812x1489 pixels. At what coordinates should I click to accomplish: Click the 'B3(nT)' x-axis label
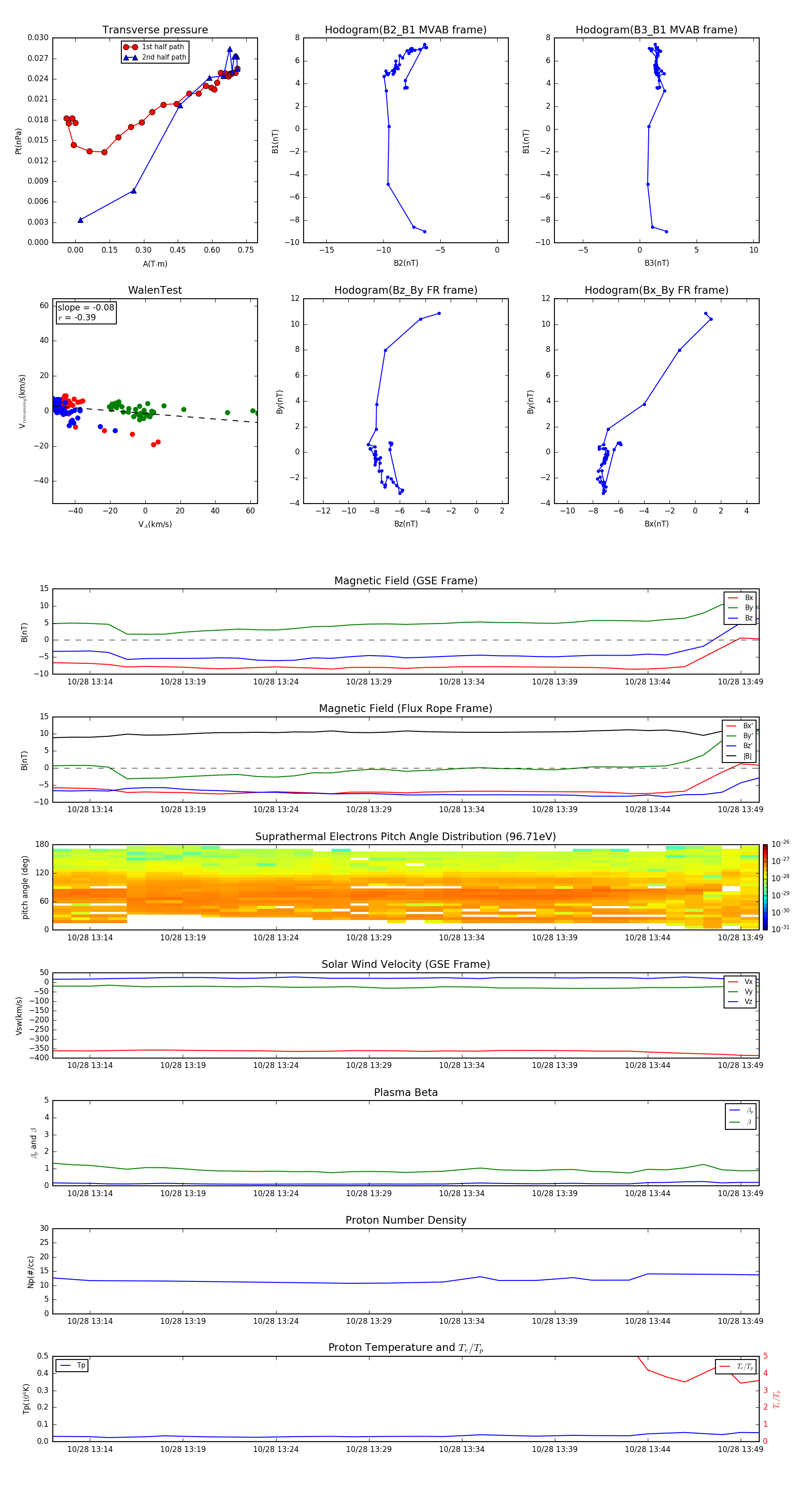[x=656, y=263]
